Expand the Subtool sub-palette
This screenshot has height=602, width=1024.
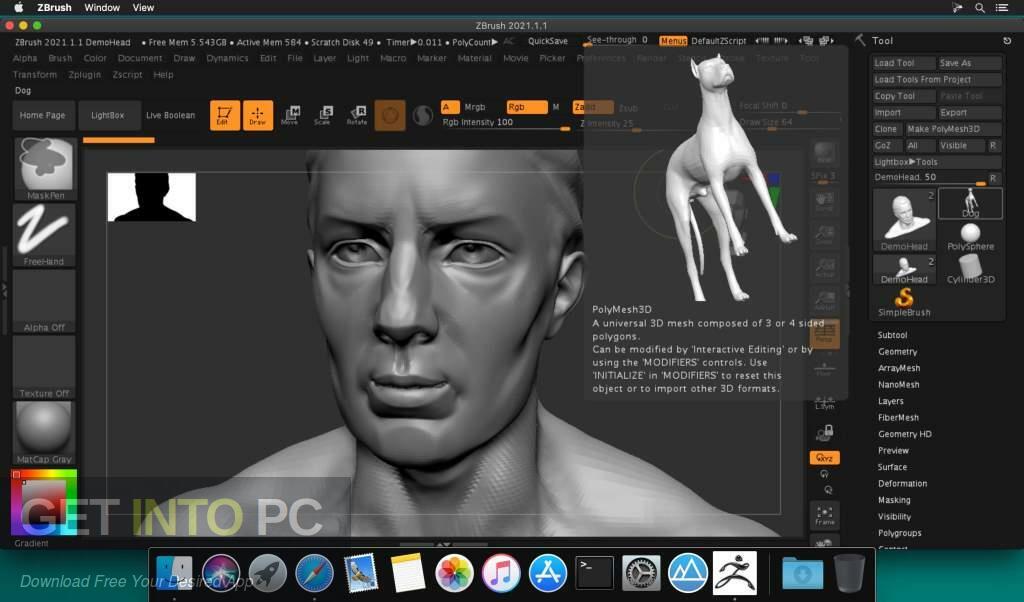(x=892, y=335)
